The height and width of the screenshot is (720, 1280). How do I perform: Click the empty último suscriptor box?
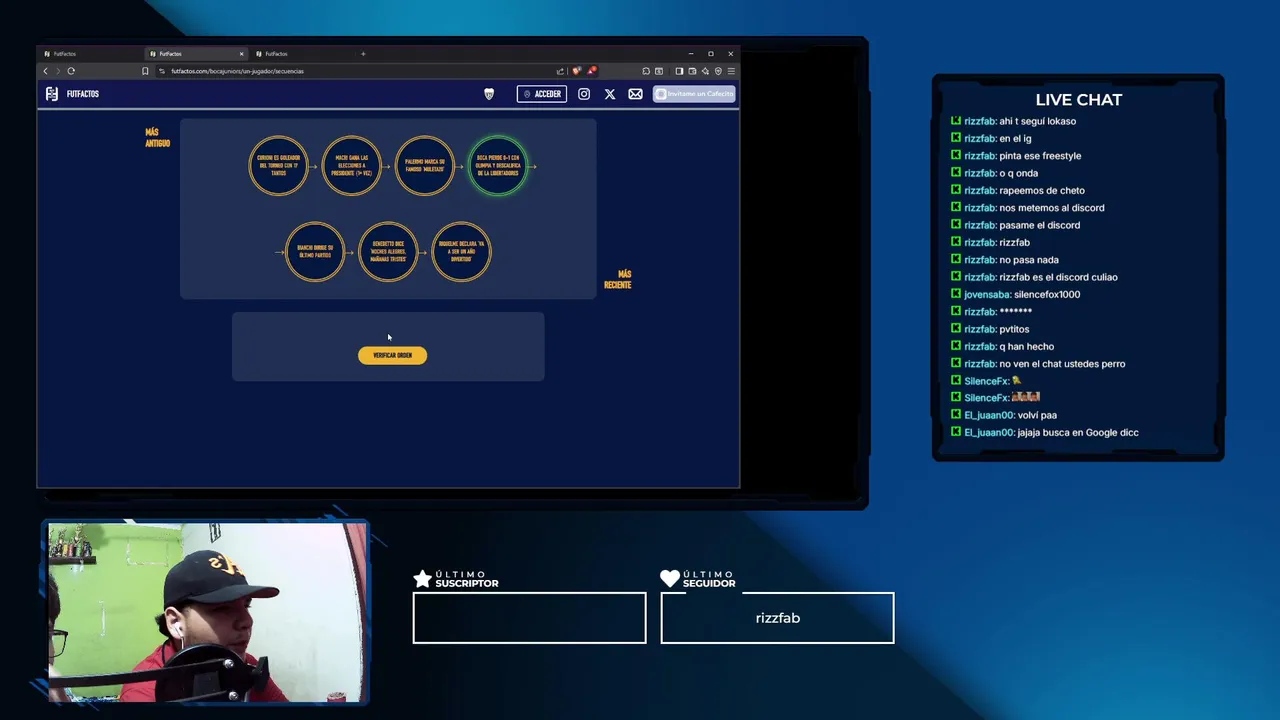tap(529, 618)
